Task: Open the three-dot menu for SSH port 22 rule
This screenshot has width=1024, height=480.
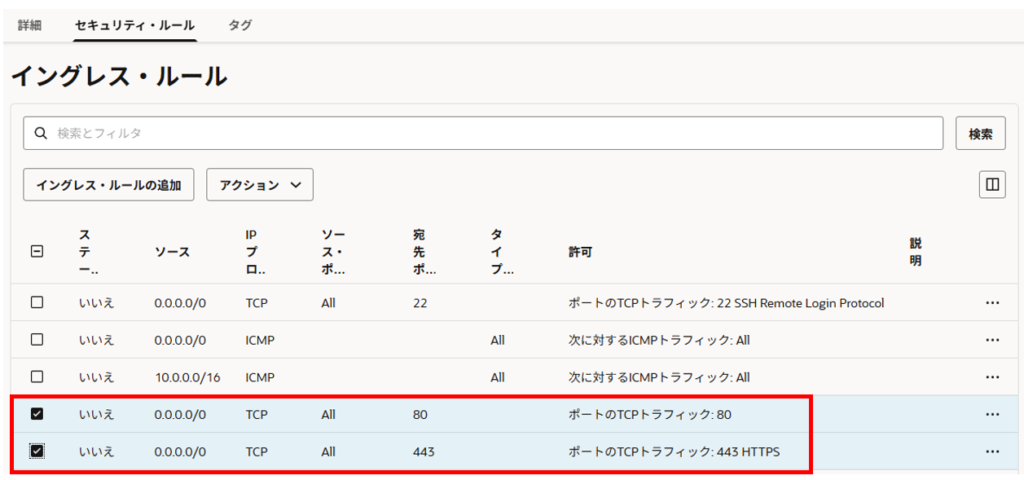Action: point(992,303)
